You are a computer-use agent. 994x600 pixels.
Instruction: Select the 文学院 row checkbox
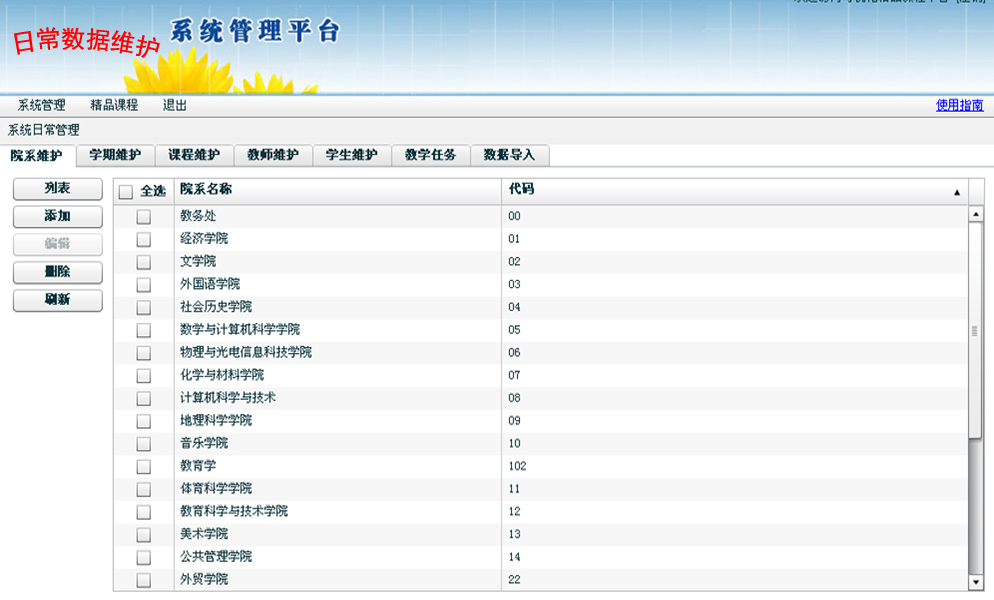(x=144, y=262)
